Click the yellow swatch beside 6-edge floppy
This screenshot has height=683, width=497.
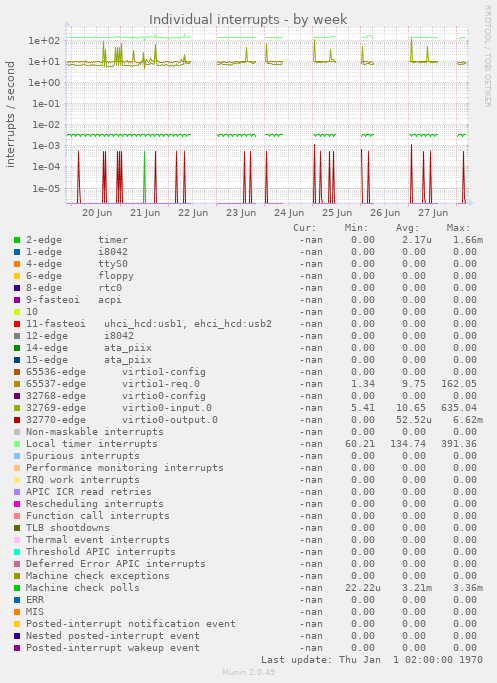click(x=17, y=276)
